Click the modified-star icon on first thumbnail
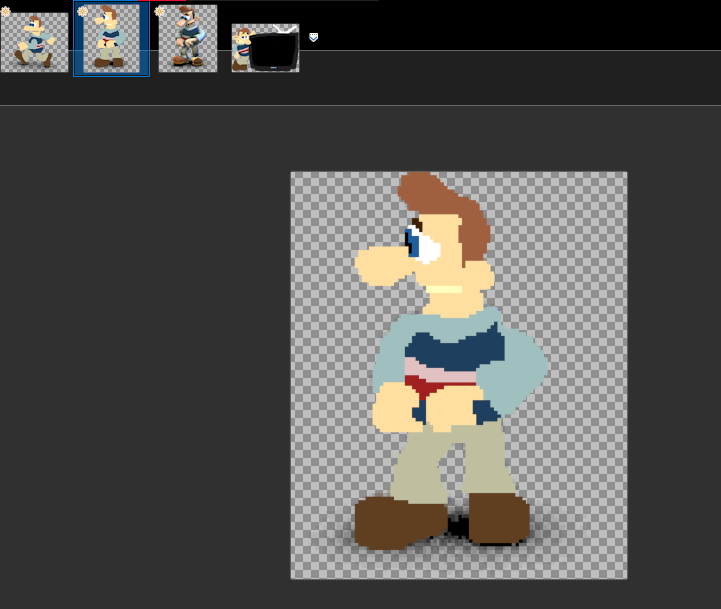This screenshot has height=609, width=721. point(6,11)
